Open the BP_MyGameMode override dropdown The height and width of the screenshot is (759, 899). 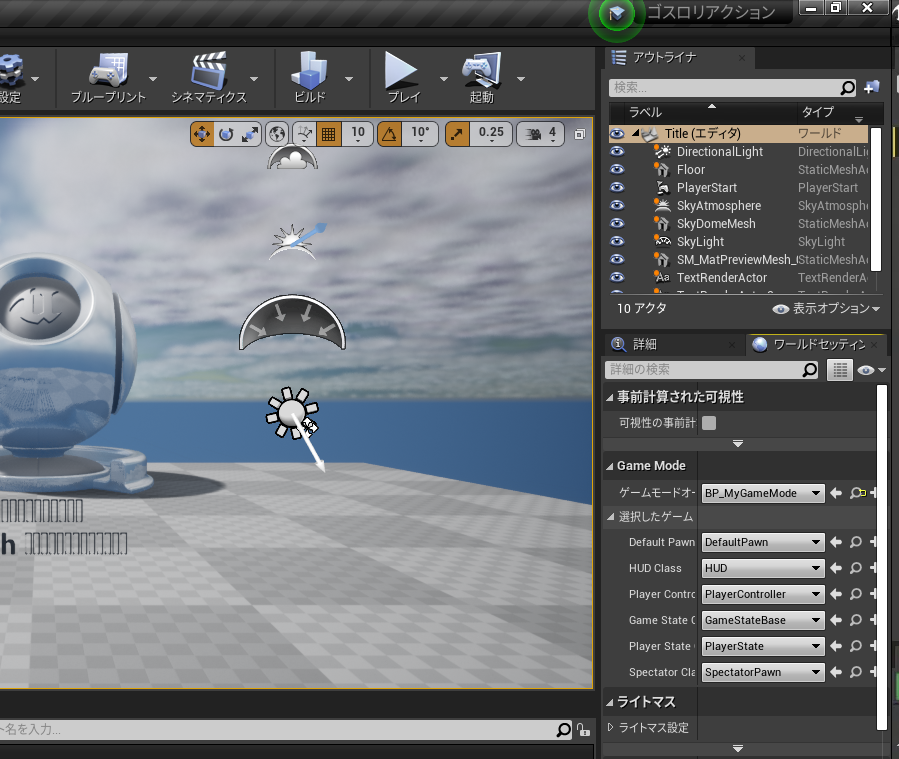pos(763,493)
